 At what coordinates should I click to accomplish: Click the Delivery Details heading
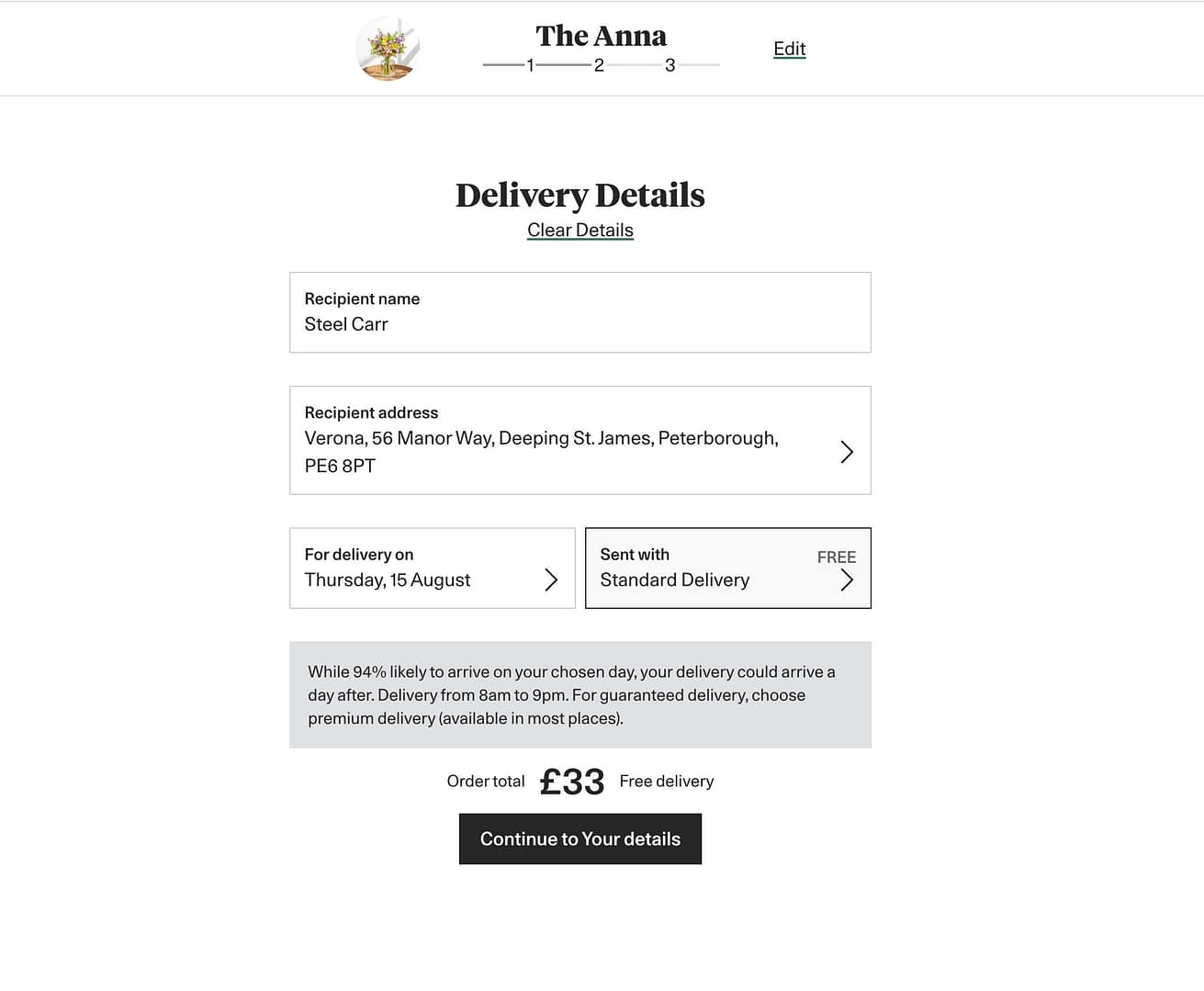pyautogui.click(x=580, y=196)
